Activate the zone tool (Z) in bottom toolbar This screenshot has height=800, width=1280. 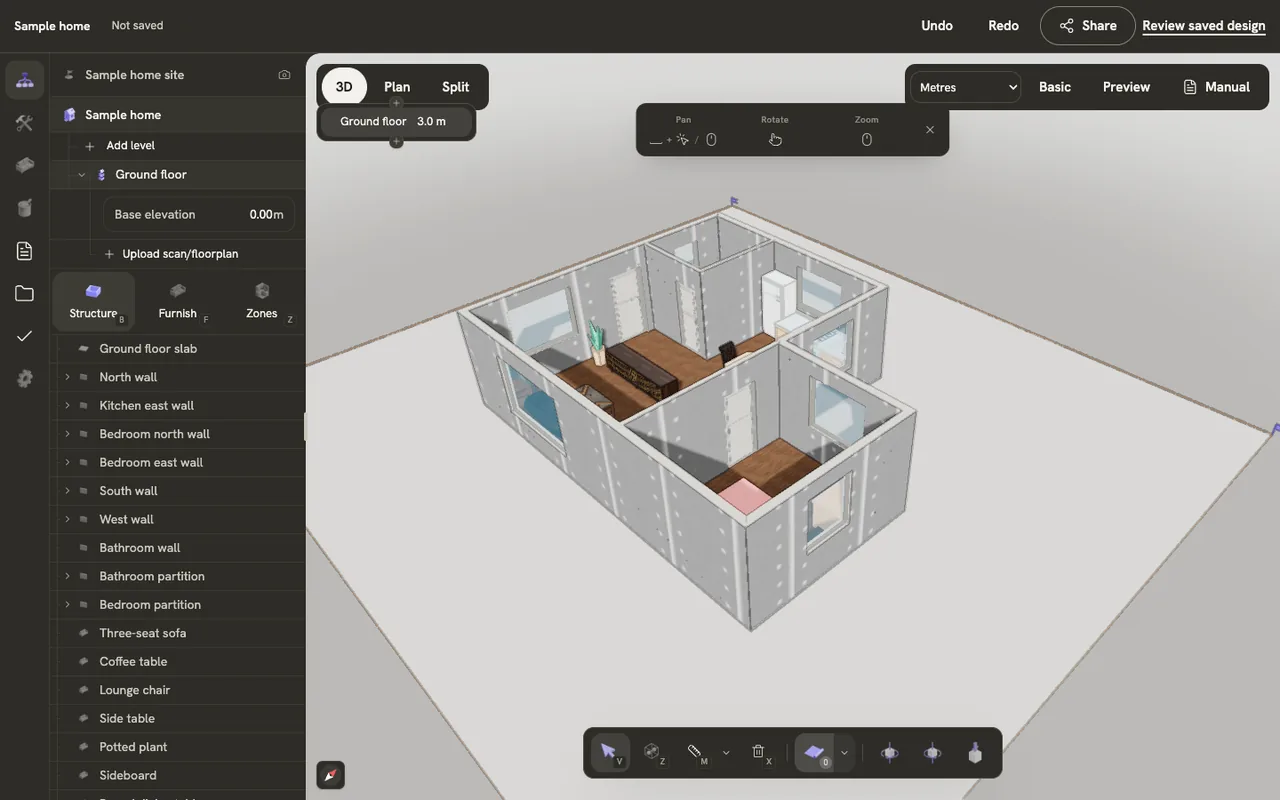tap(653, 752)
